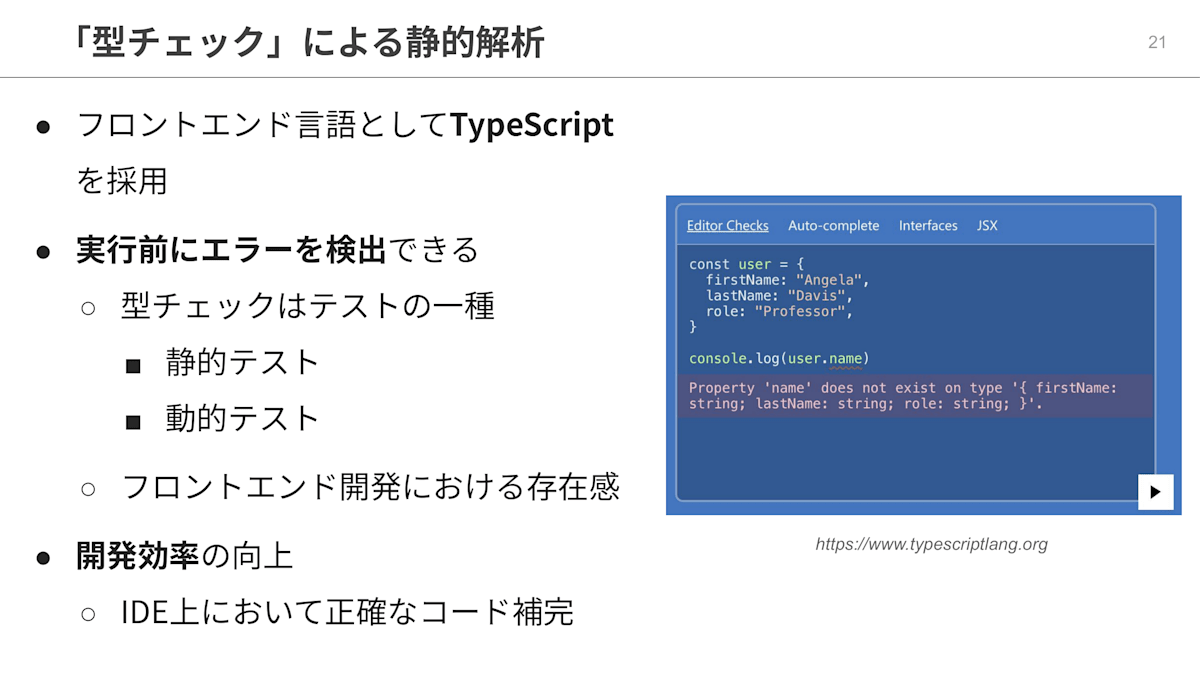Open the https://www.typescriptlang.org link
The image size is (1200, 675).
(x=931, y=545)
